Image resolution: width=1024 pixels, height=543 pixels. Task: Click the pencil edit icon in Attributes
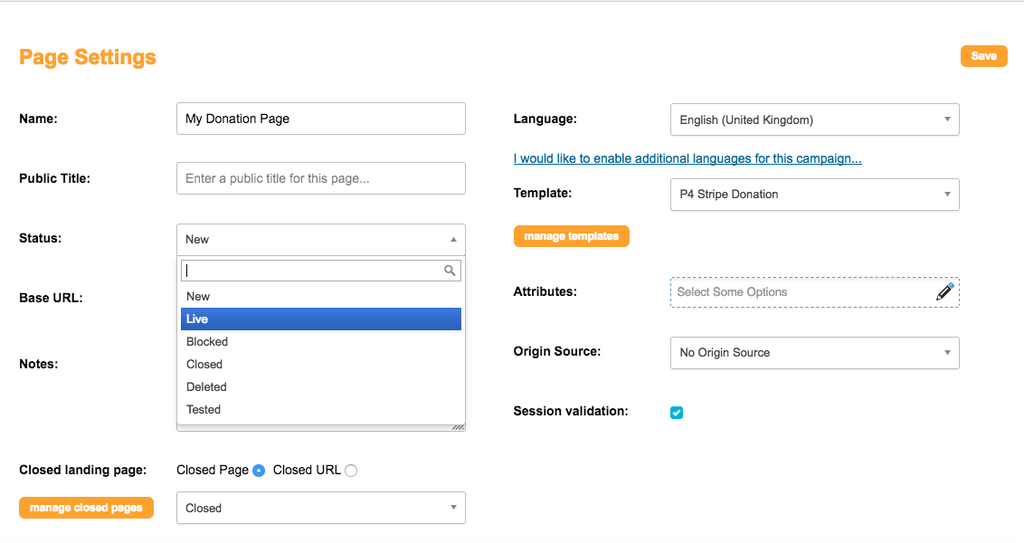(944, 291)
